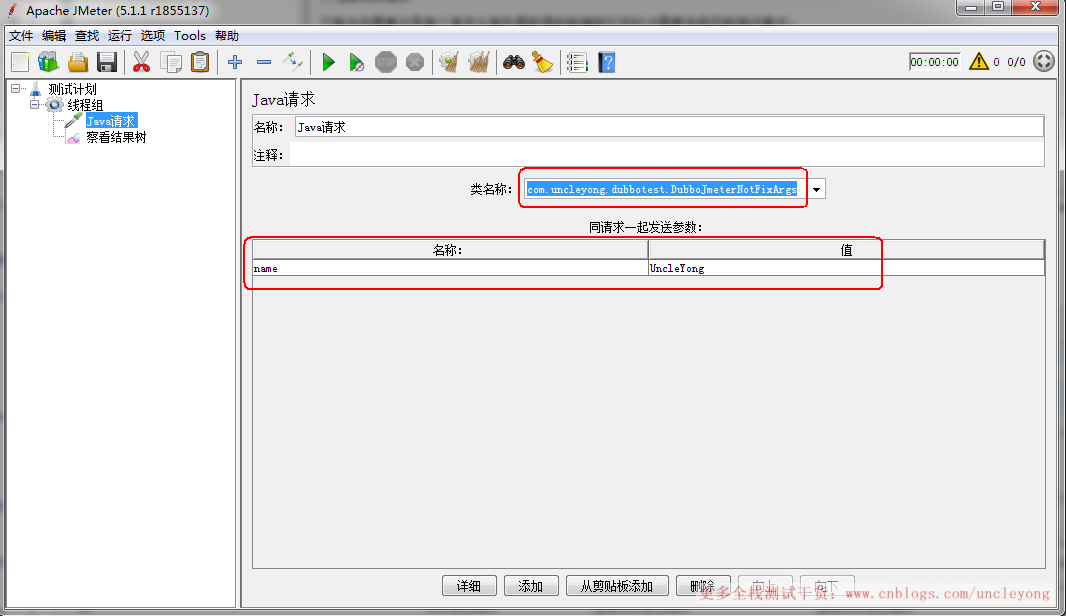Viewport: 1066px width, 616px height.
Task: Click the yellow warning triangle icon
Action: click(x=978, y=62)
